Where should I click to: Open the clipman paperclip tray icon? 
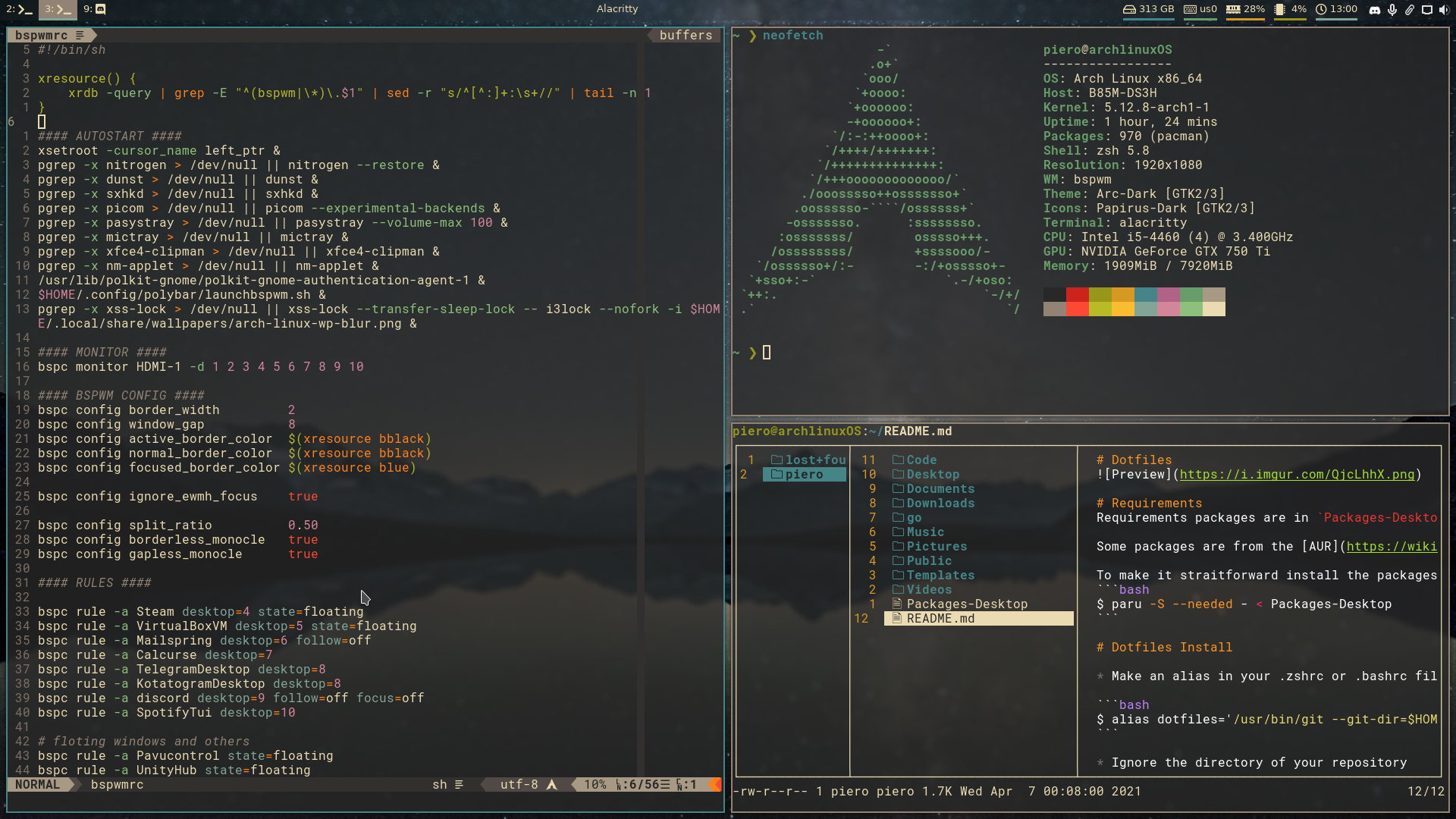click(1409, 10)
